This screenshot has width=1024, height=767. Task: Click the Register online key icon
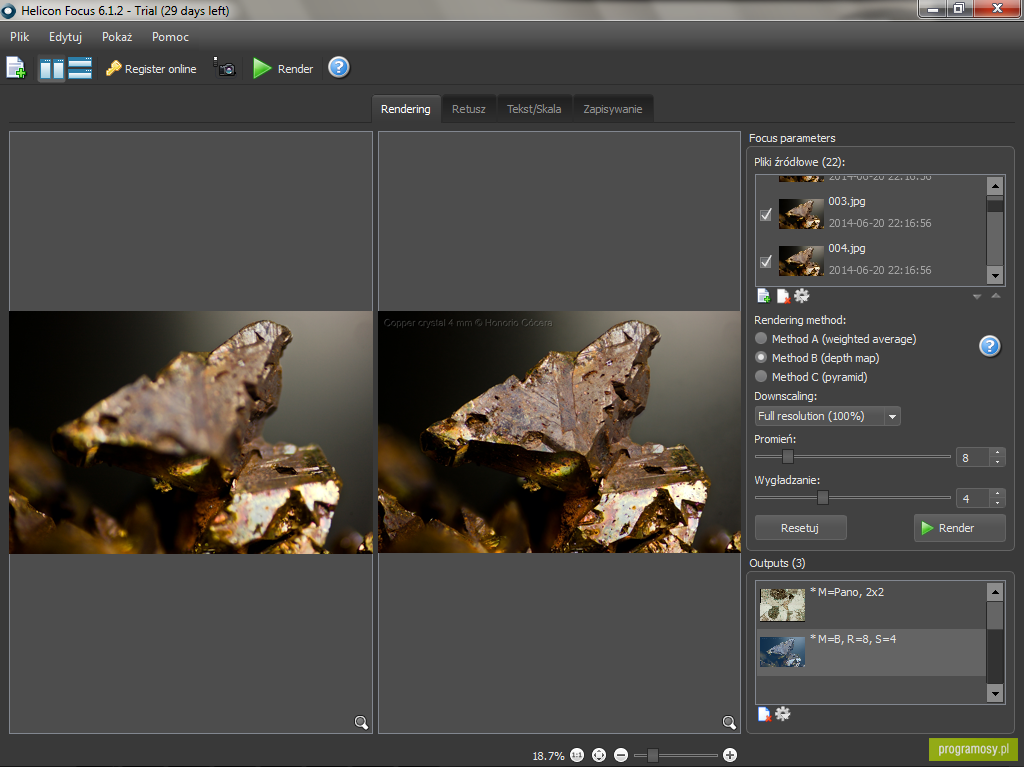coord(114,68)
